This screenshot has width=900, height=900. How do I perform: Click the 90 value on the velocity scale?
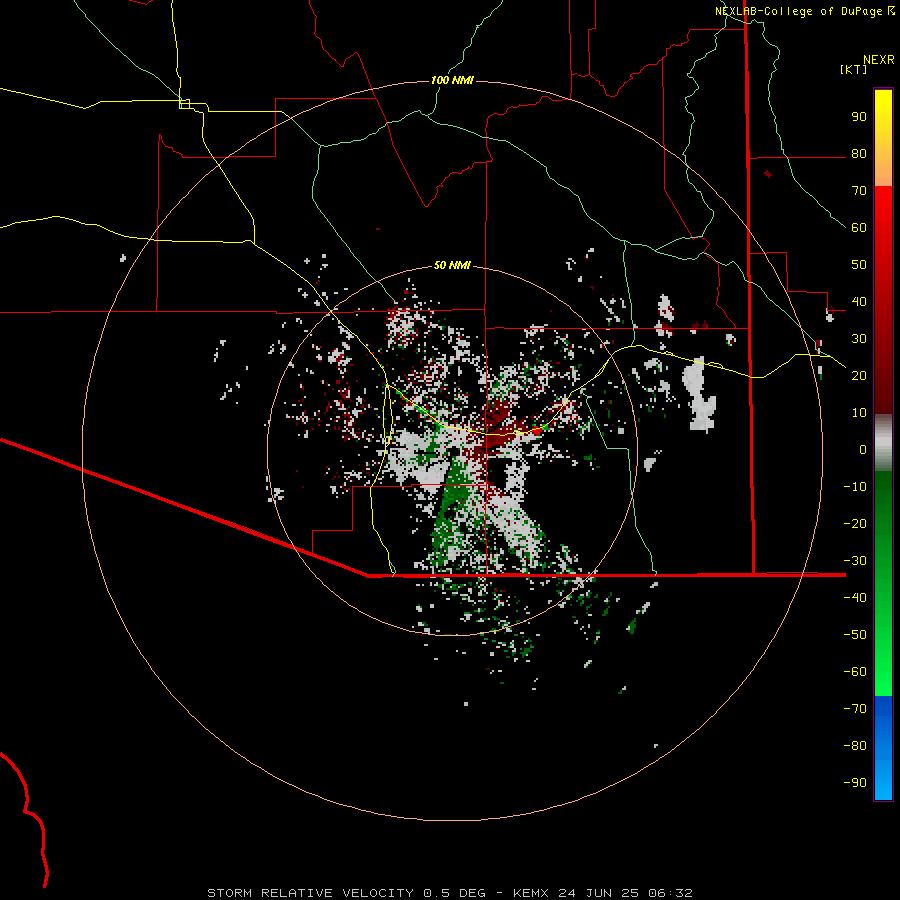click(x=859, y=117)
